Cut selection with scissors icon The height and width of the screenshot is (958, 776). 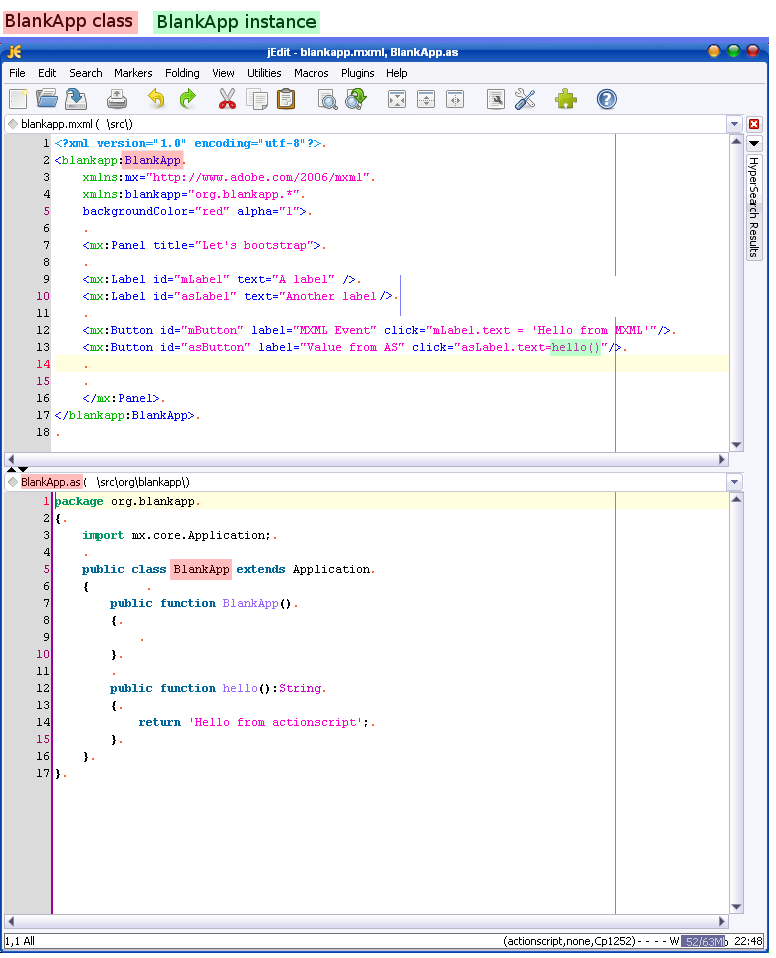(x=227, y=99)
